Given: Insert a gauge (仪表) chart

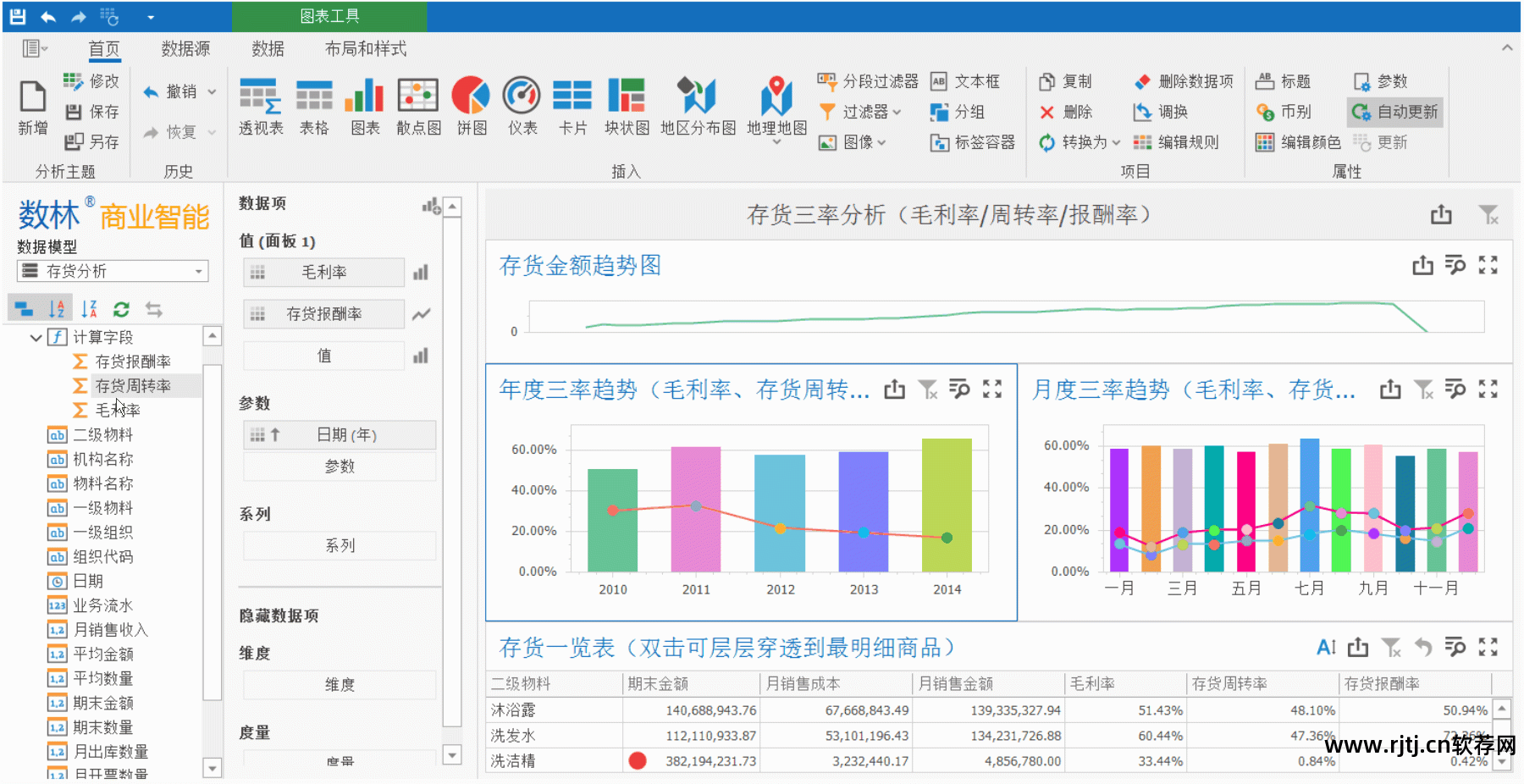Looking at the screenshot, I should [522, 106].
